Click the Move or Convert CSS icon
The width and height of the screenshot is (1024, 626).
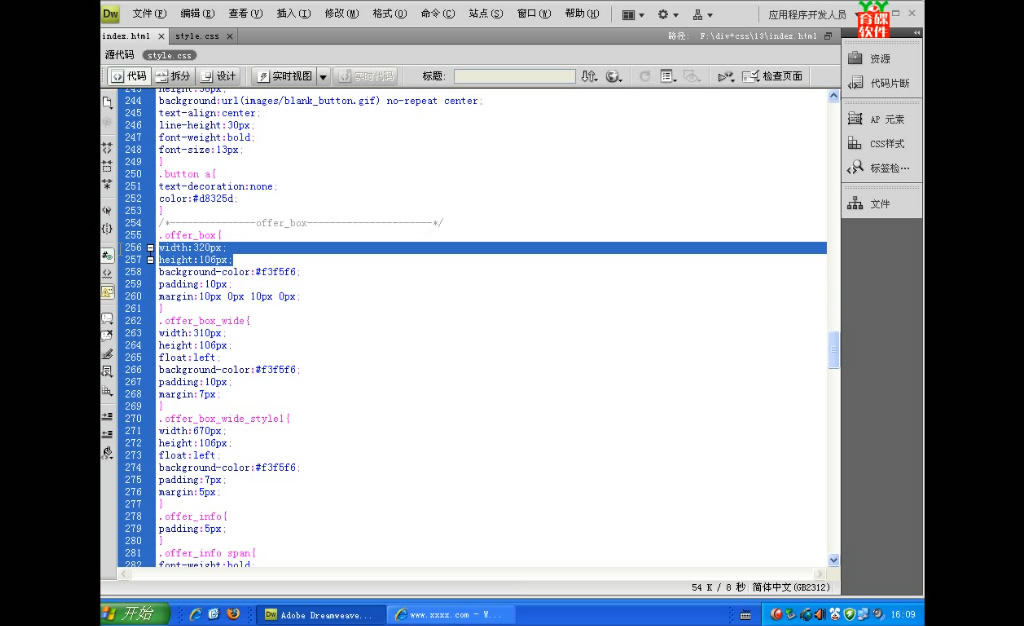(107, 390)
